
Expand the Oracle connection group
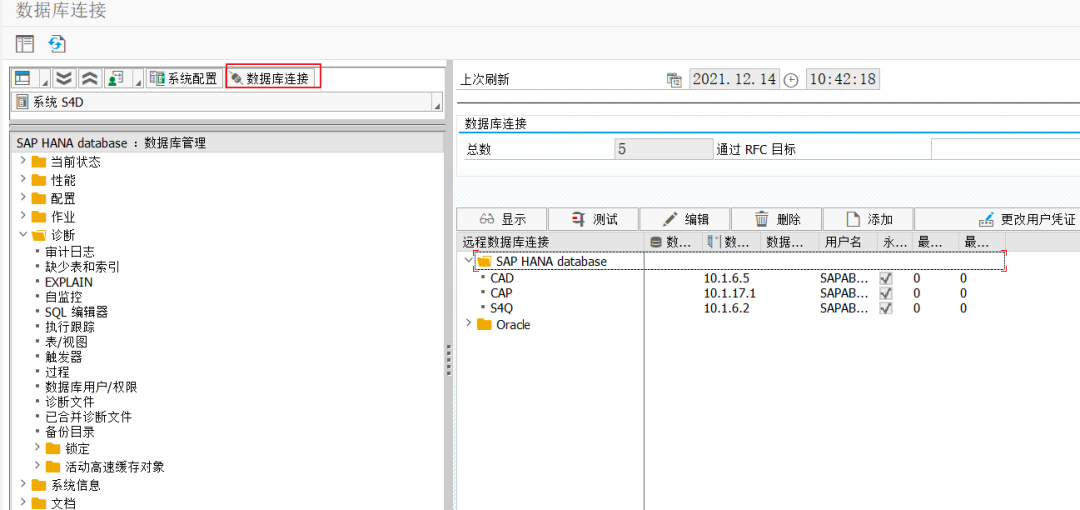pos(469,323)
